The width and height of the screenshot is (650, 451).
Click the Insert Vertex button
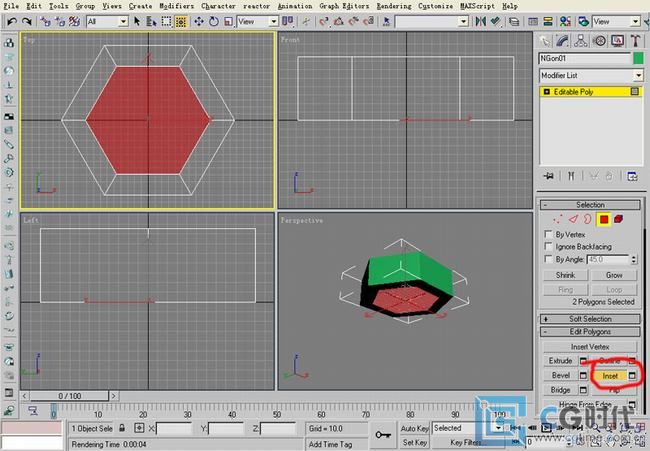(x=590, y=347)
